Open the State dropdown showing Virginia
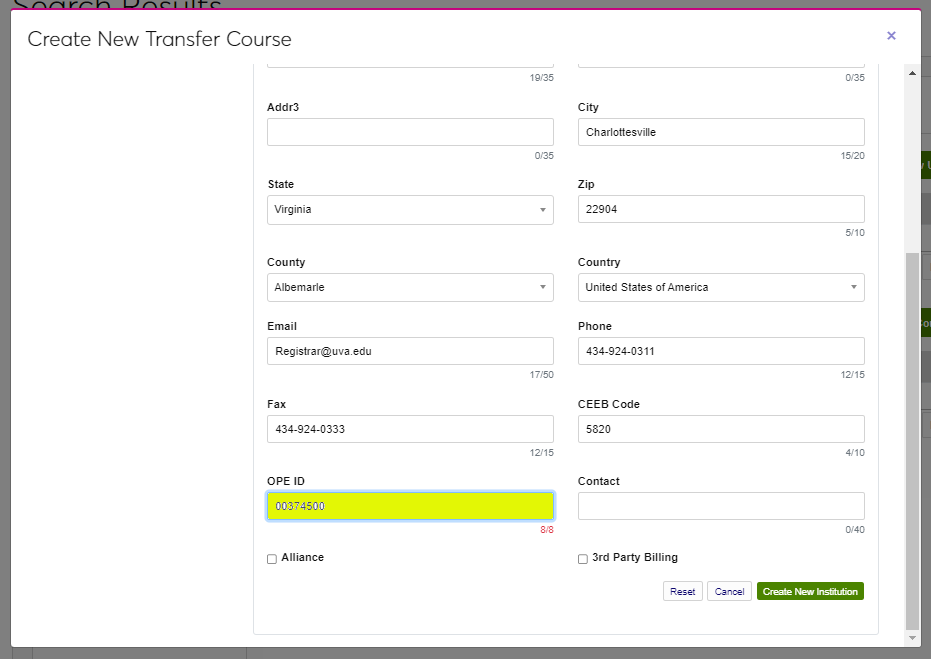The width and height of the screenshot is (931, 659). tap(410, 210)
